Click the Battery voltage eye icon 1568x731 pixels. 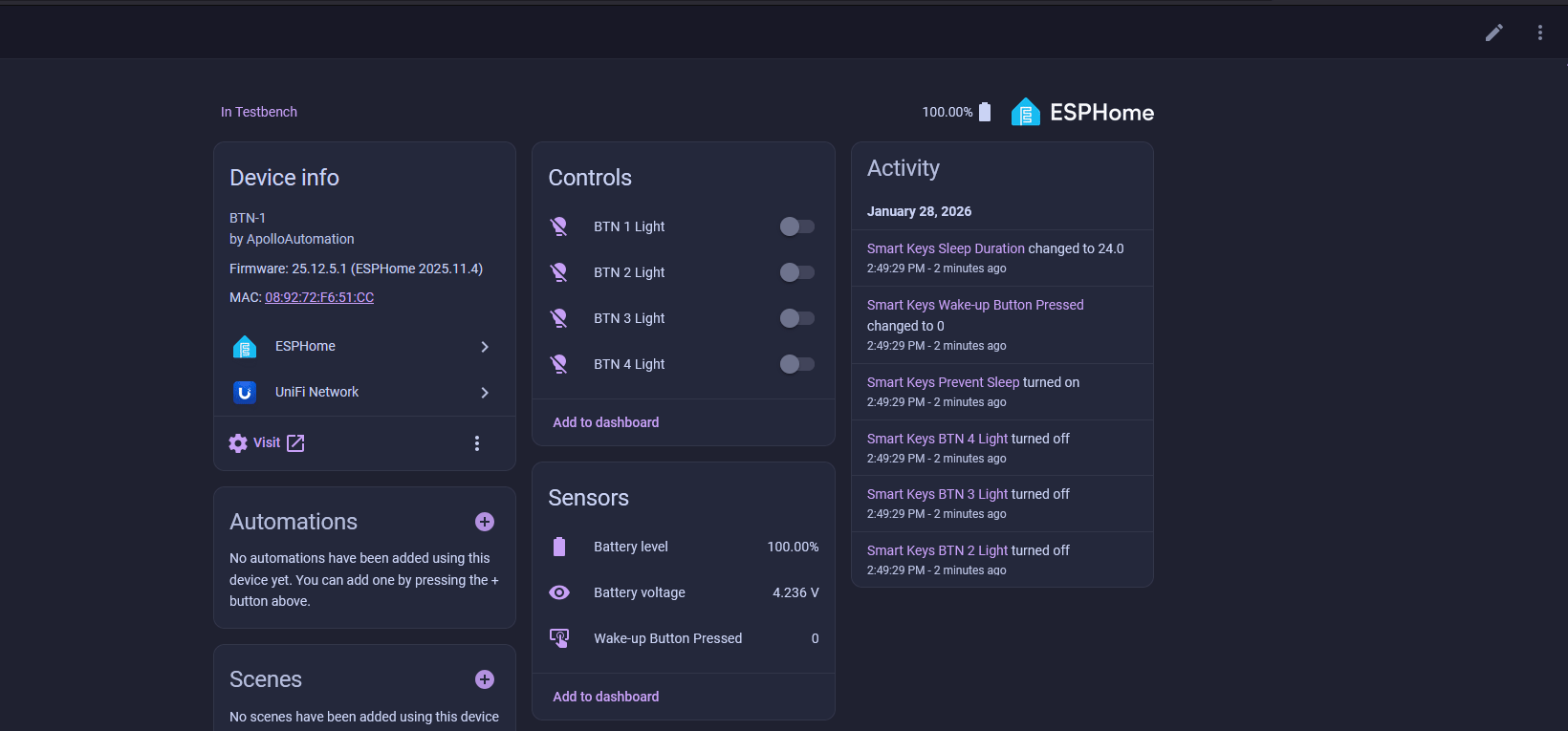click(x=559, y=592)
